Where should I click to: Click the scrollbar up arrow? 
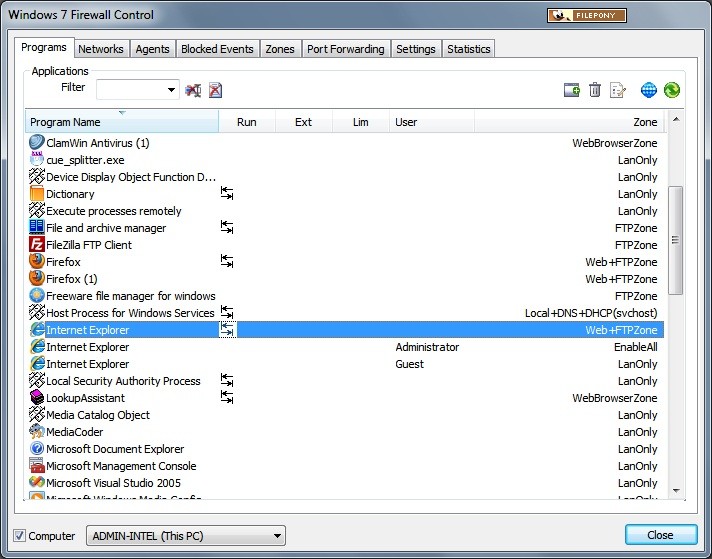tap(676, 119)
